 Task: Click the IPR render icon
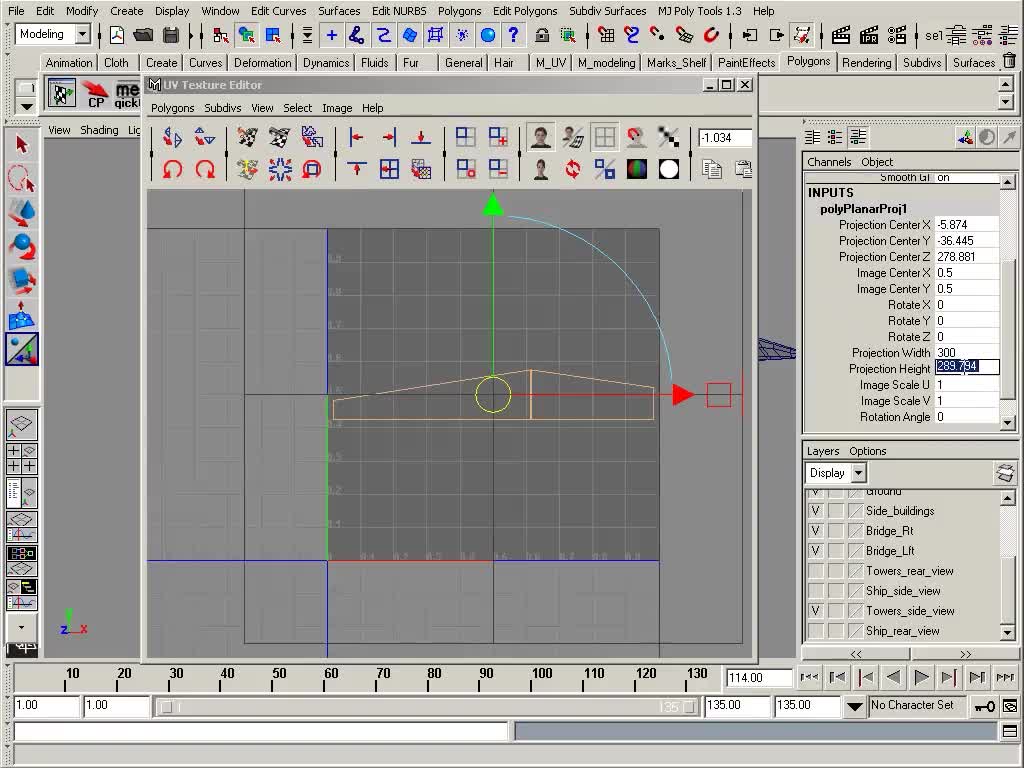click(869, 35)
